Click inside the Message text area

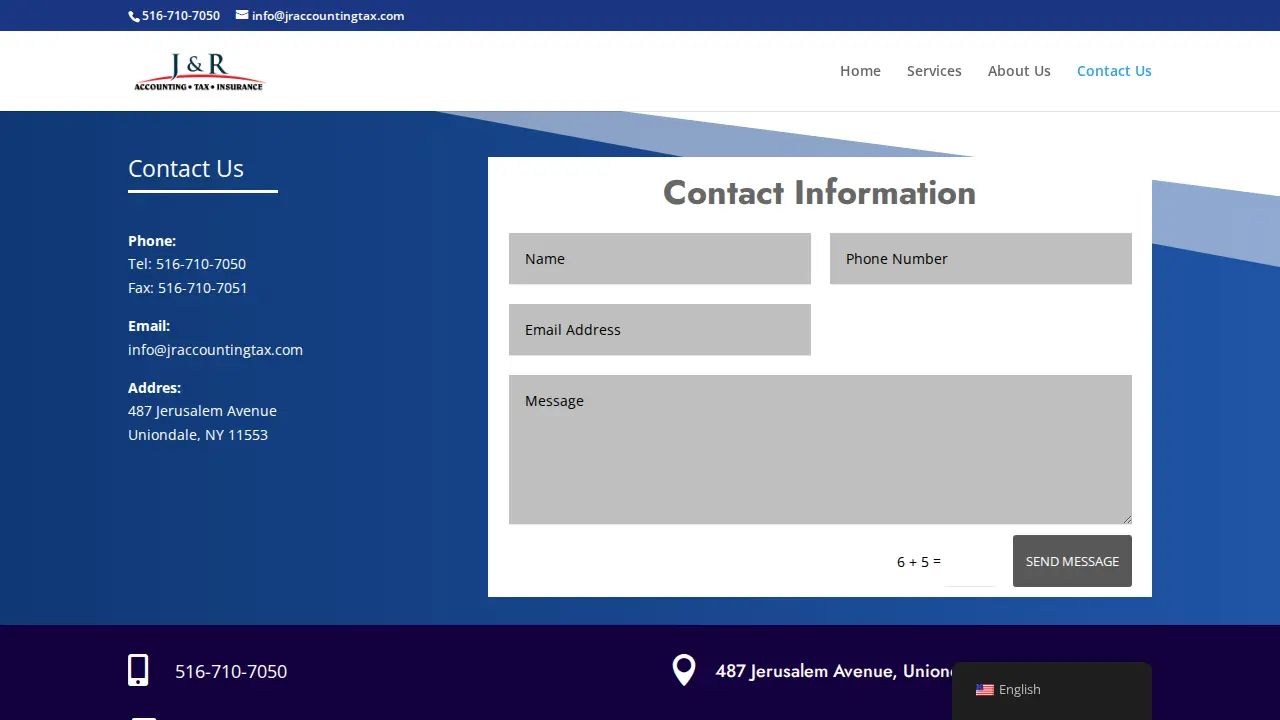click(x=820, y=450)
